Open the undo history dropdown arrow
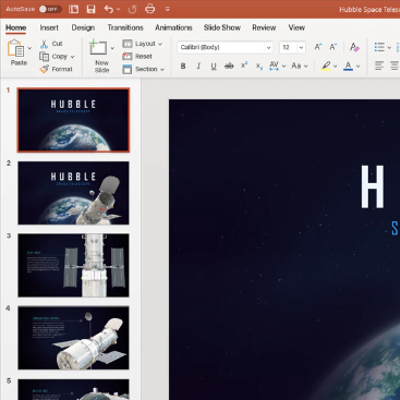 point(118,9)
